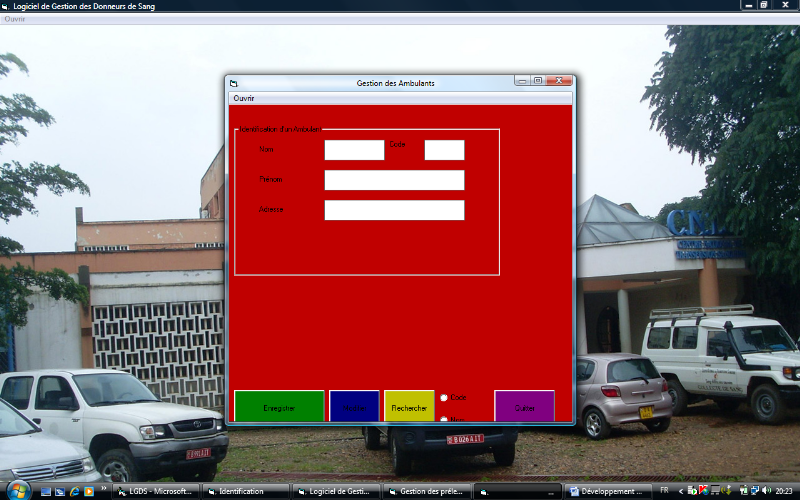Click the taskbar clock 20:23
The height and width of the screenshot is (500, 800).
coord(784,491)
